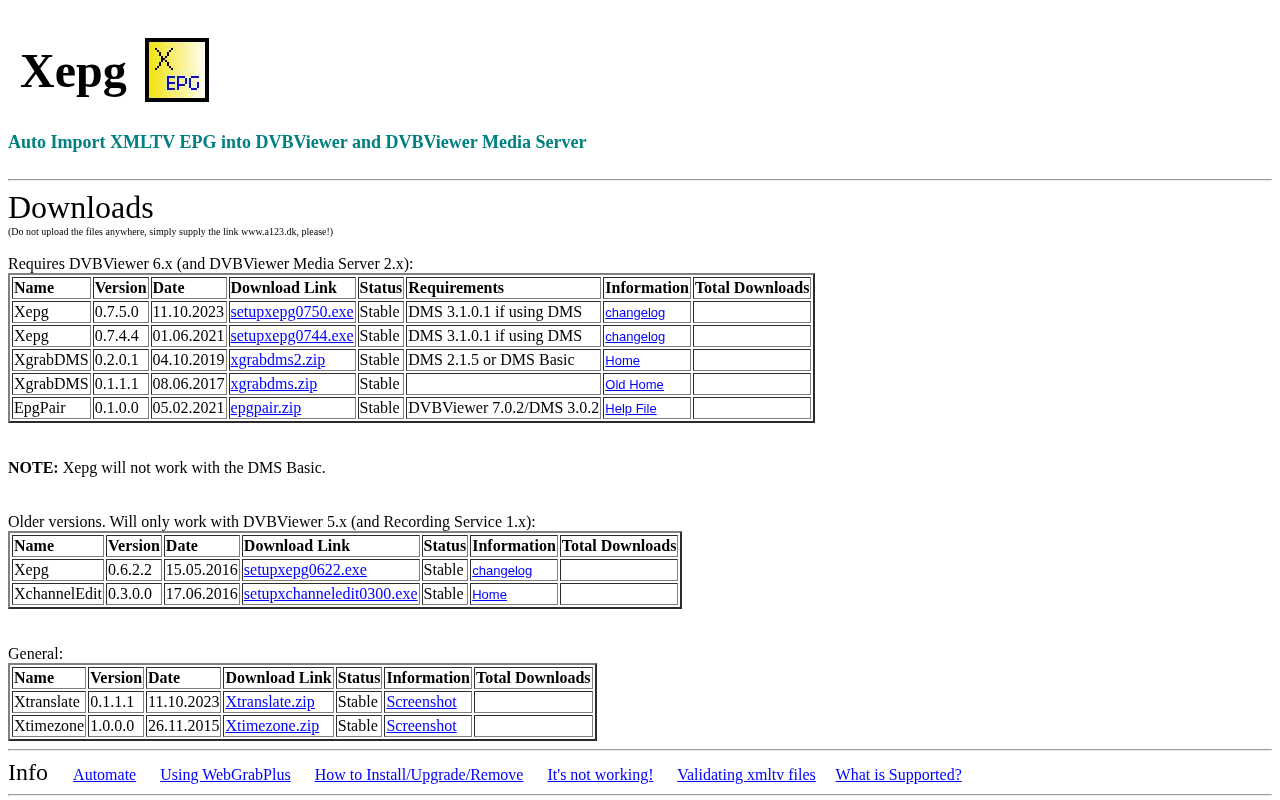
Task: Click the date 11.10.2023 for Xepg
Action: tap(189, 312)
